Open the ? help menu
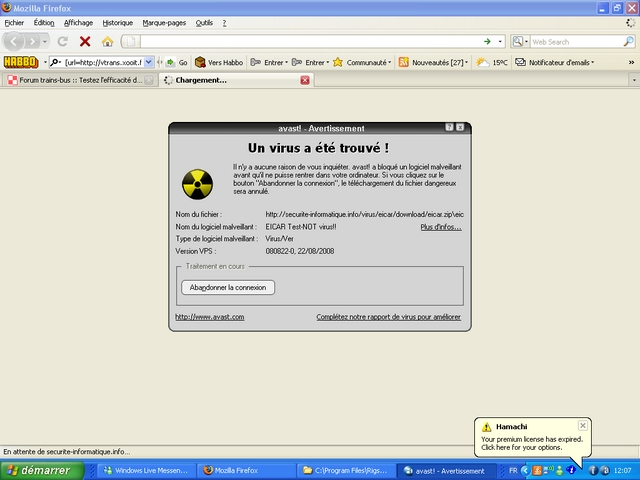 pos(224,23)
